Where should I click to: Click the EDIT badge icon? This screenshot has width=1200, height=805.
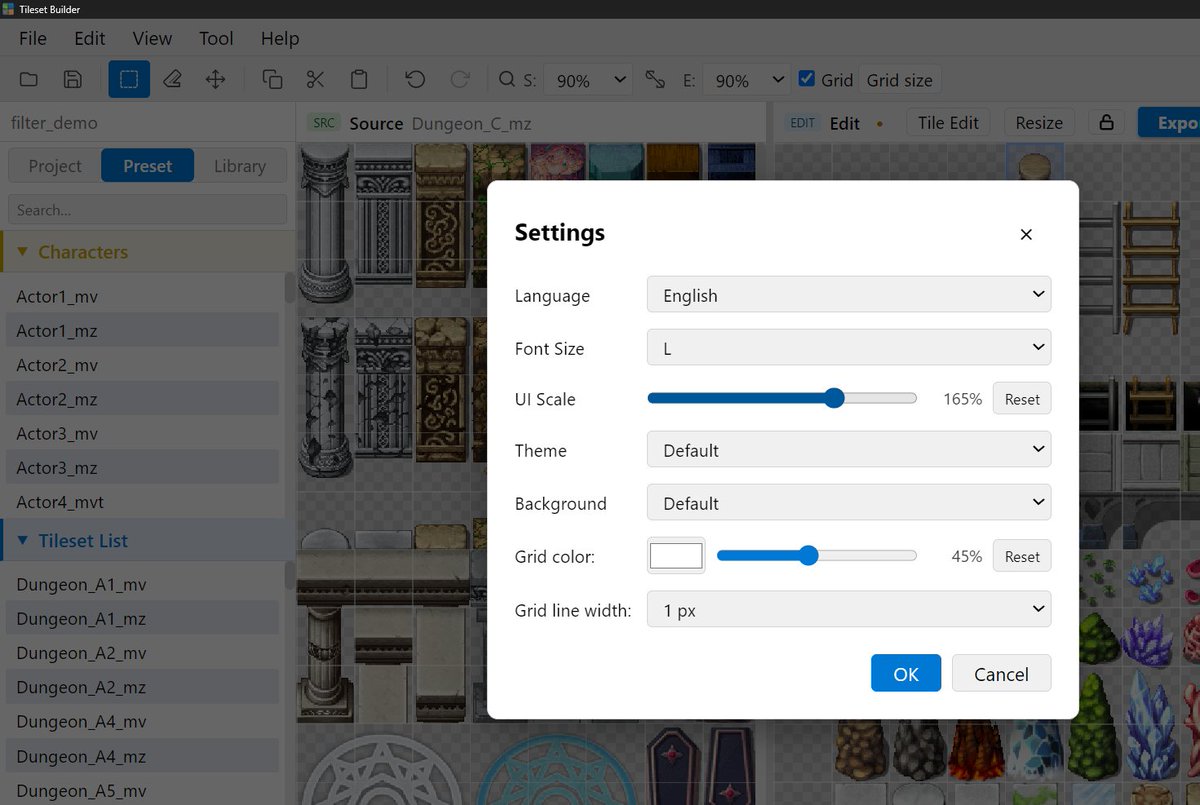point(803,123)
